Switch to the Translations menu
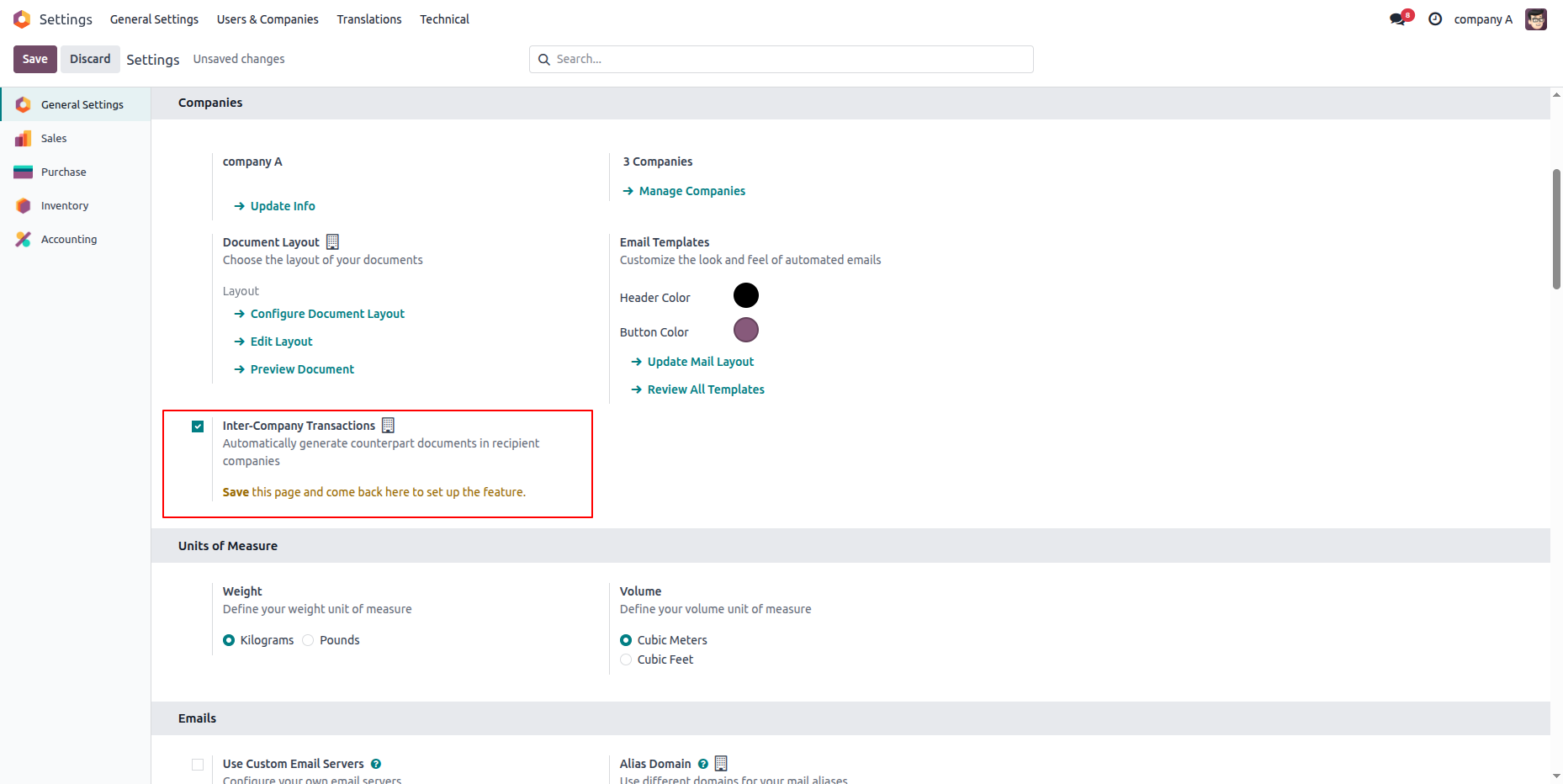 click(x=368, y=19)
